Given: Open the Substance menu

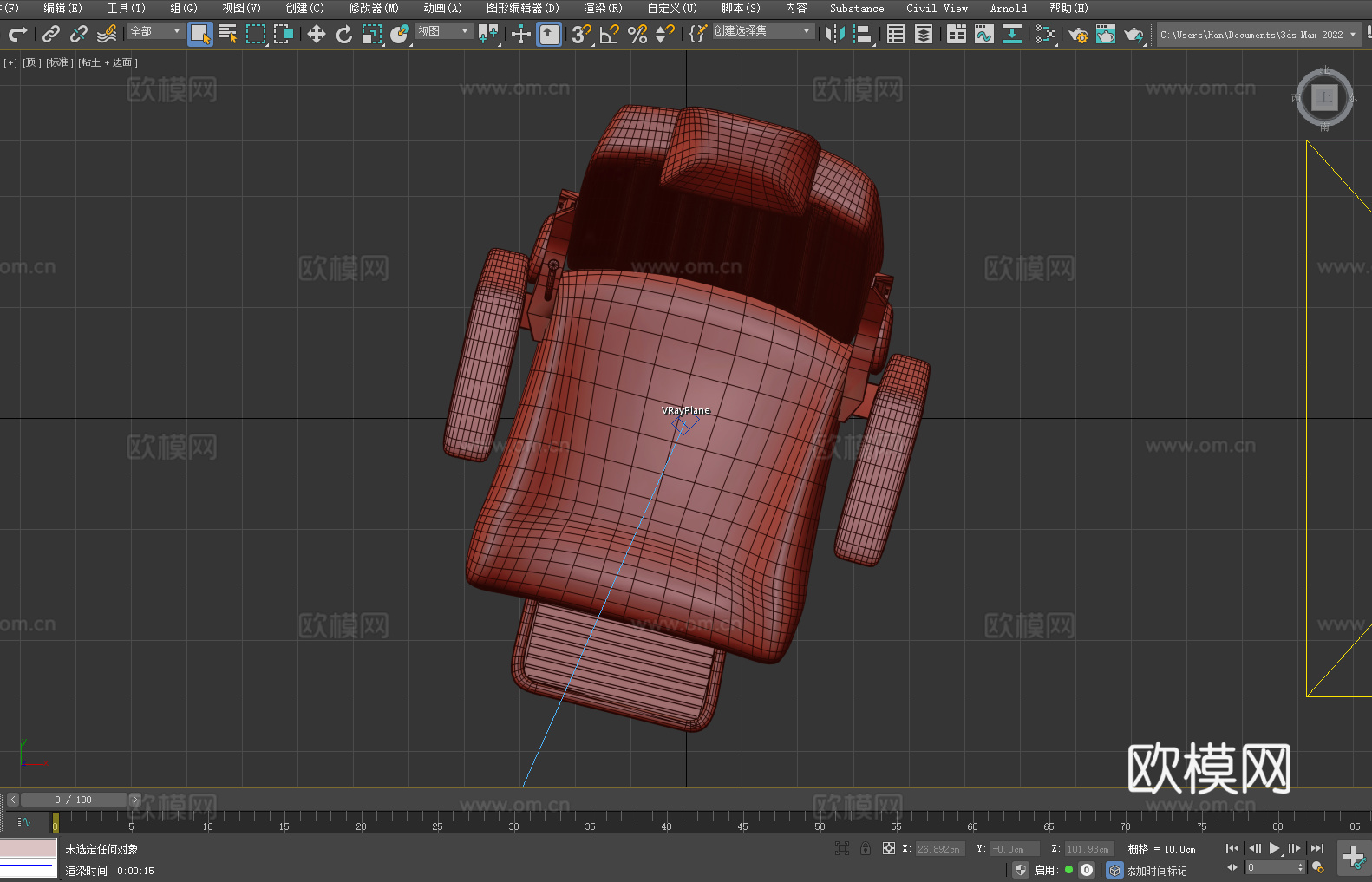Looking at the screenshot, I should (857, 8).
